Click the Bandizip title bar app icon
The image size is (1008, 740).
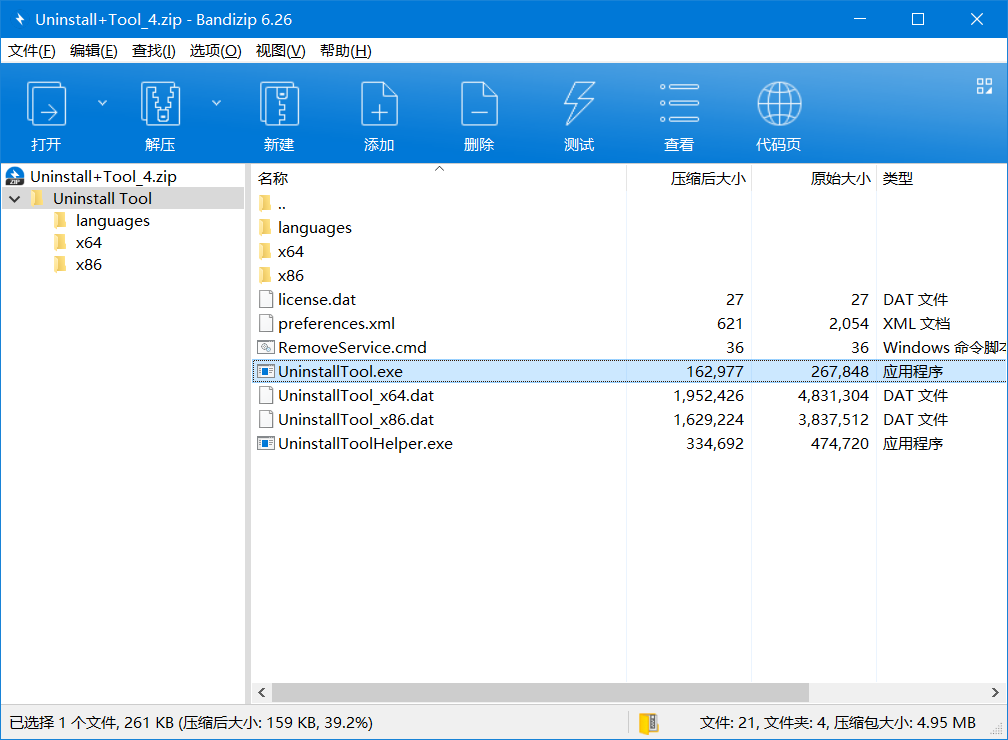[x=19, y=19]
